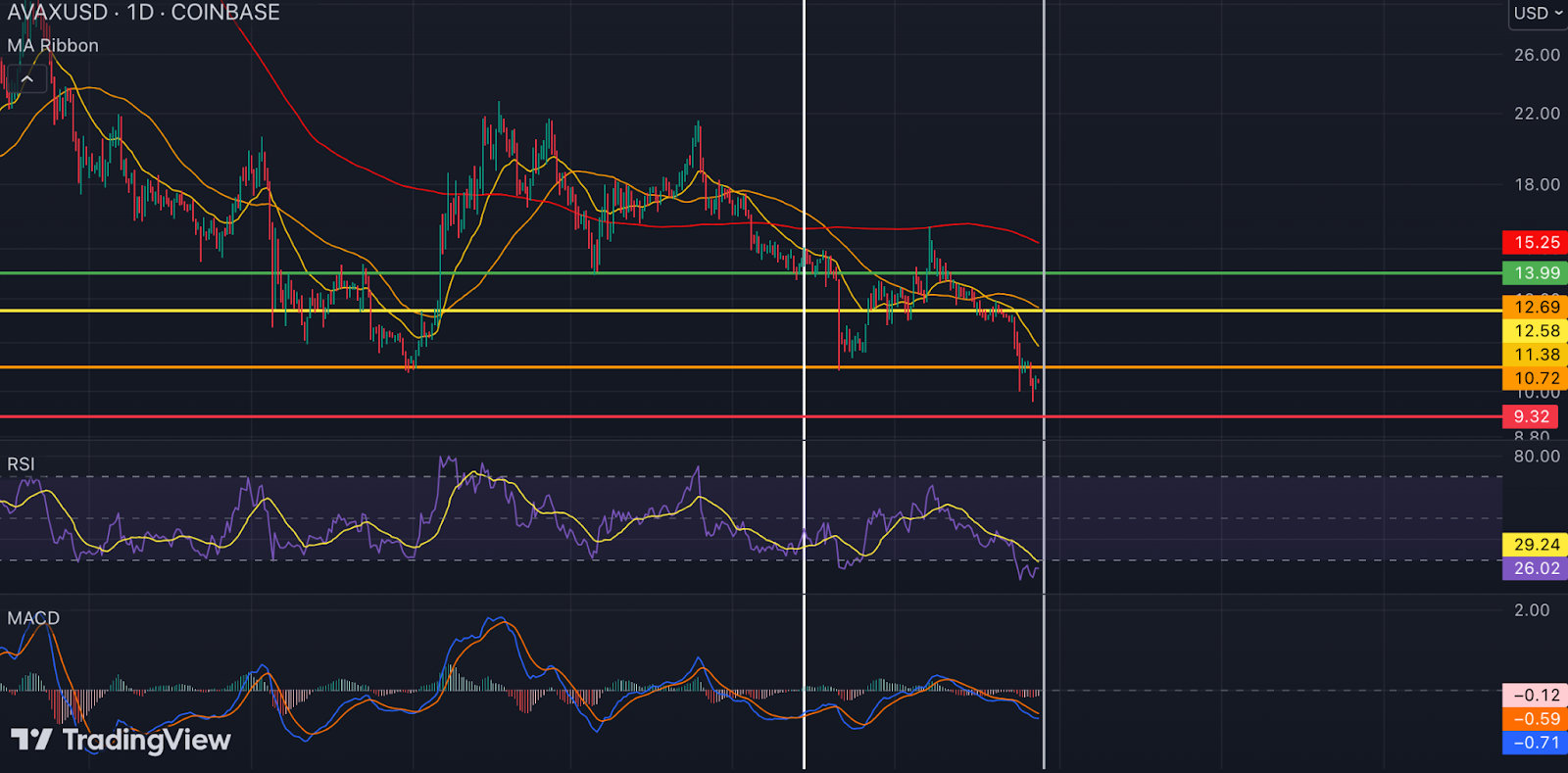1568x773 pixels.
Task: Select the white vertical line on the chart
Action: tap(805, 384)
